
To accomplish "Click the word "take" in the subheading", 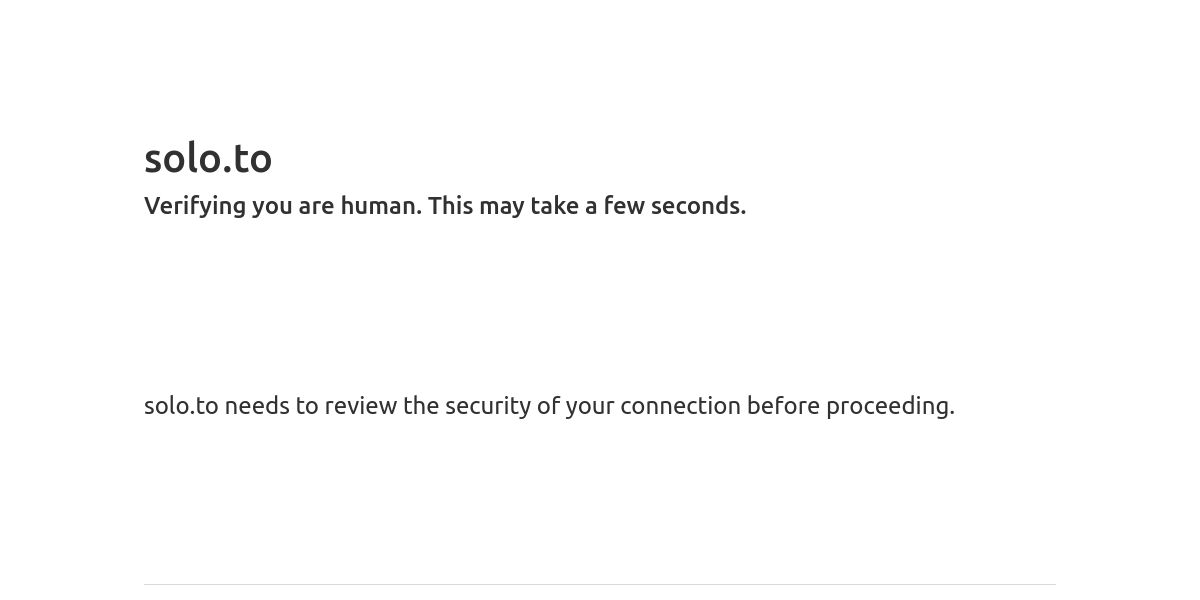I will point(554,205).
